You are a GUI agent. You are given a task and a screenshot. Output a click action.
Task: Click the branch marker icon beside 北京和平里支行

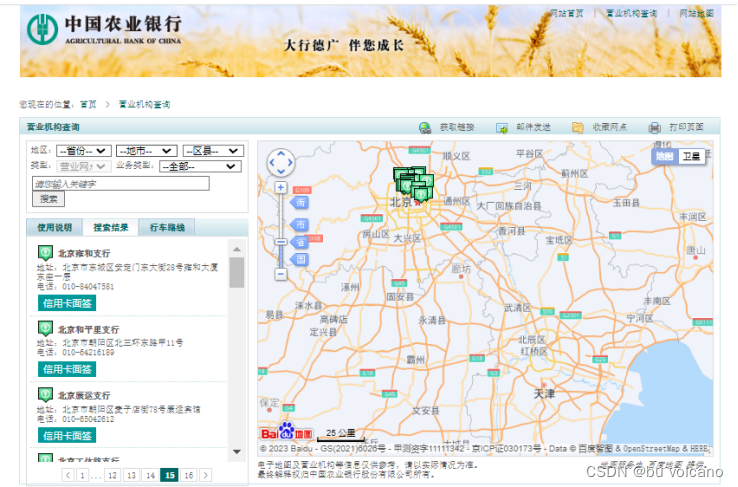tap(45, 328)
